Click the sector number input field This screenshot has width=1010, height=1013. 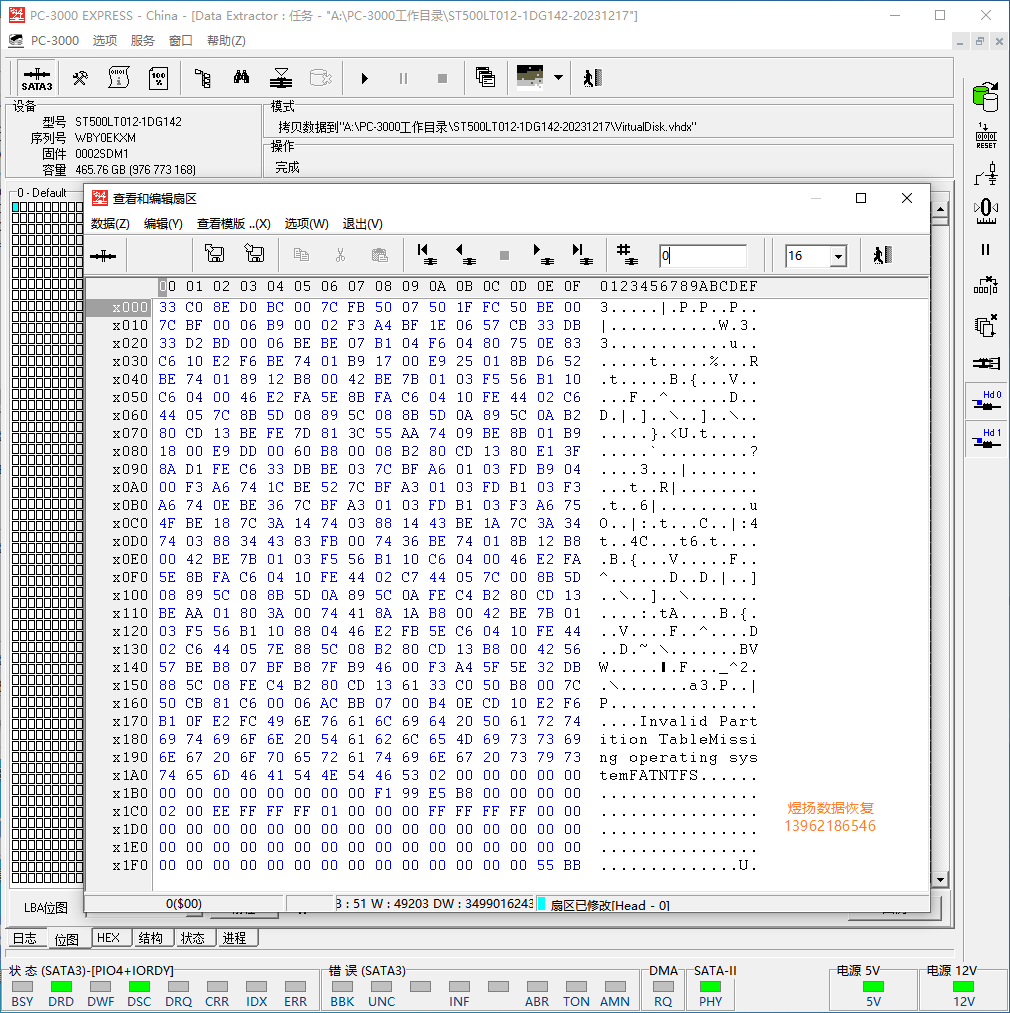click(702, 256)
